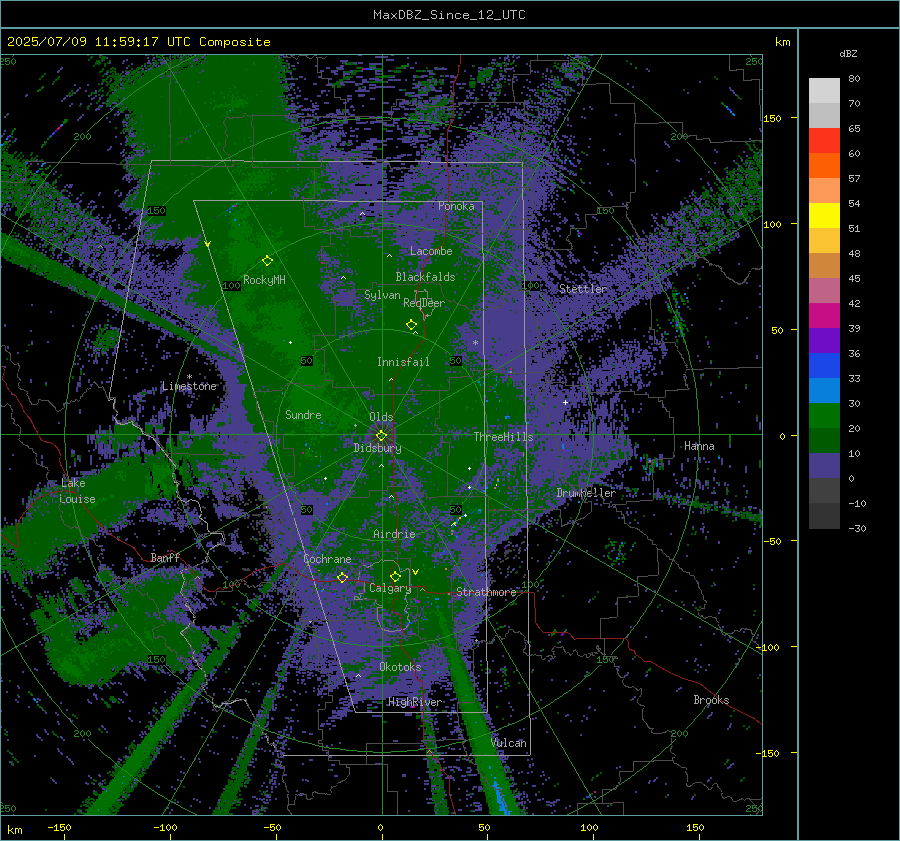Image resolution: width=900 pixels, height=841 pixels.
Task: Click the dark orange 57–60 dBZ swatch
Action: coord(824,166)
